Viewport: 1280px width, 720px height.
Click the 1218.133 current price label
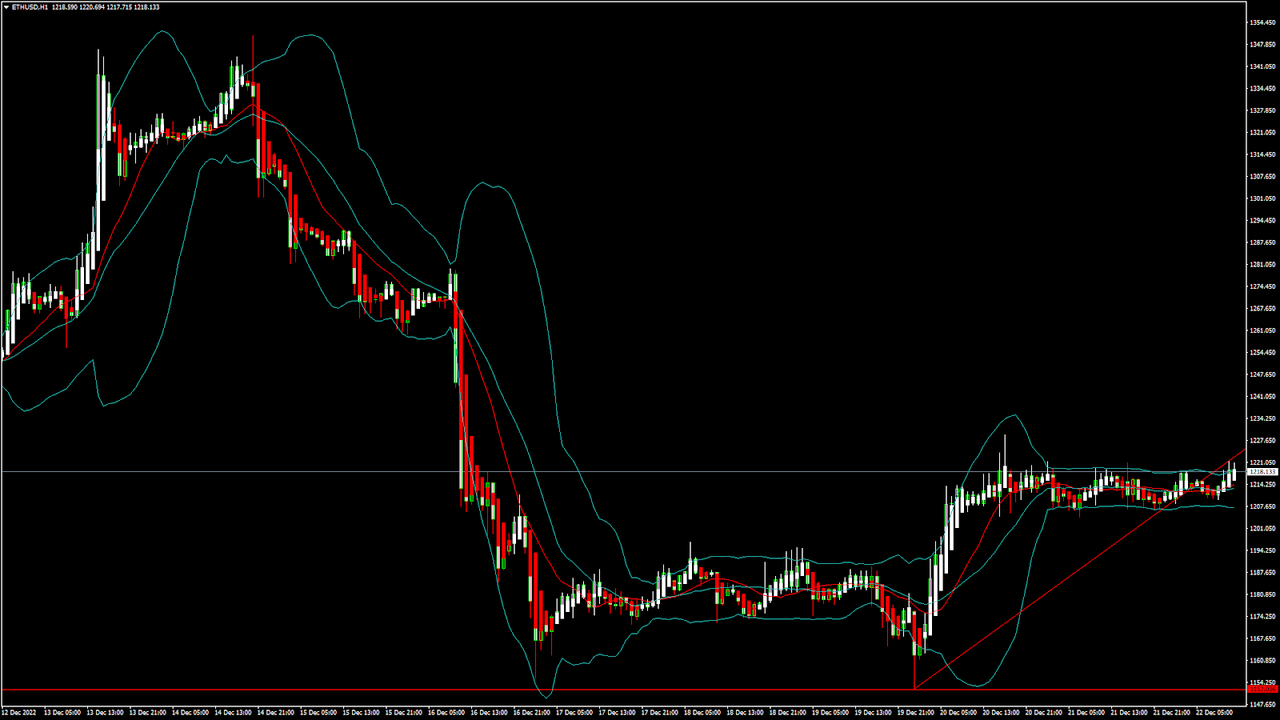1264,471
